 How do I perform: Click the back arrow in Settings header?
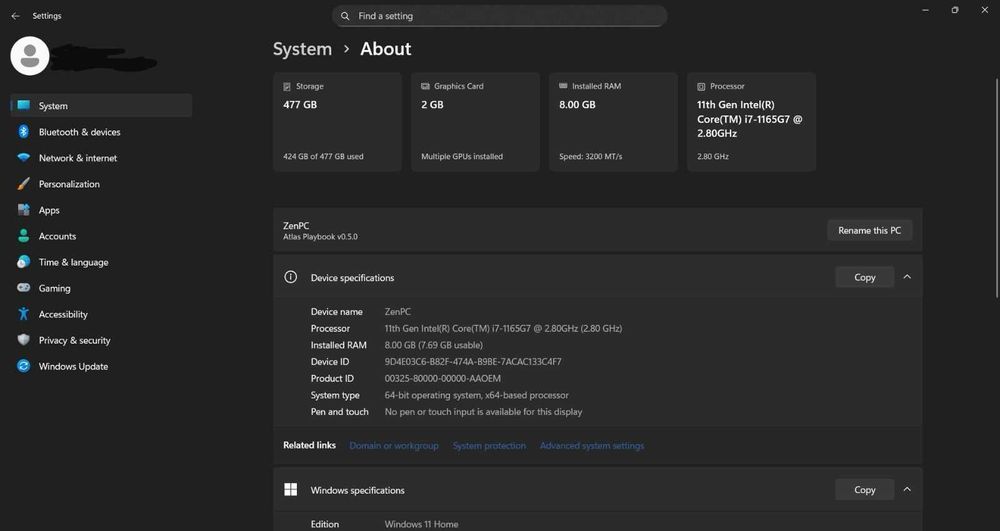15,16
